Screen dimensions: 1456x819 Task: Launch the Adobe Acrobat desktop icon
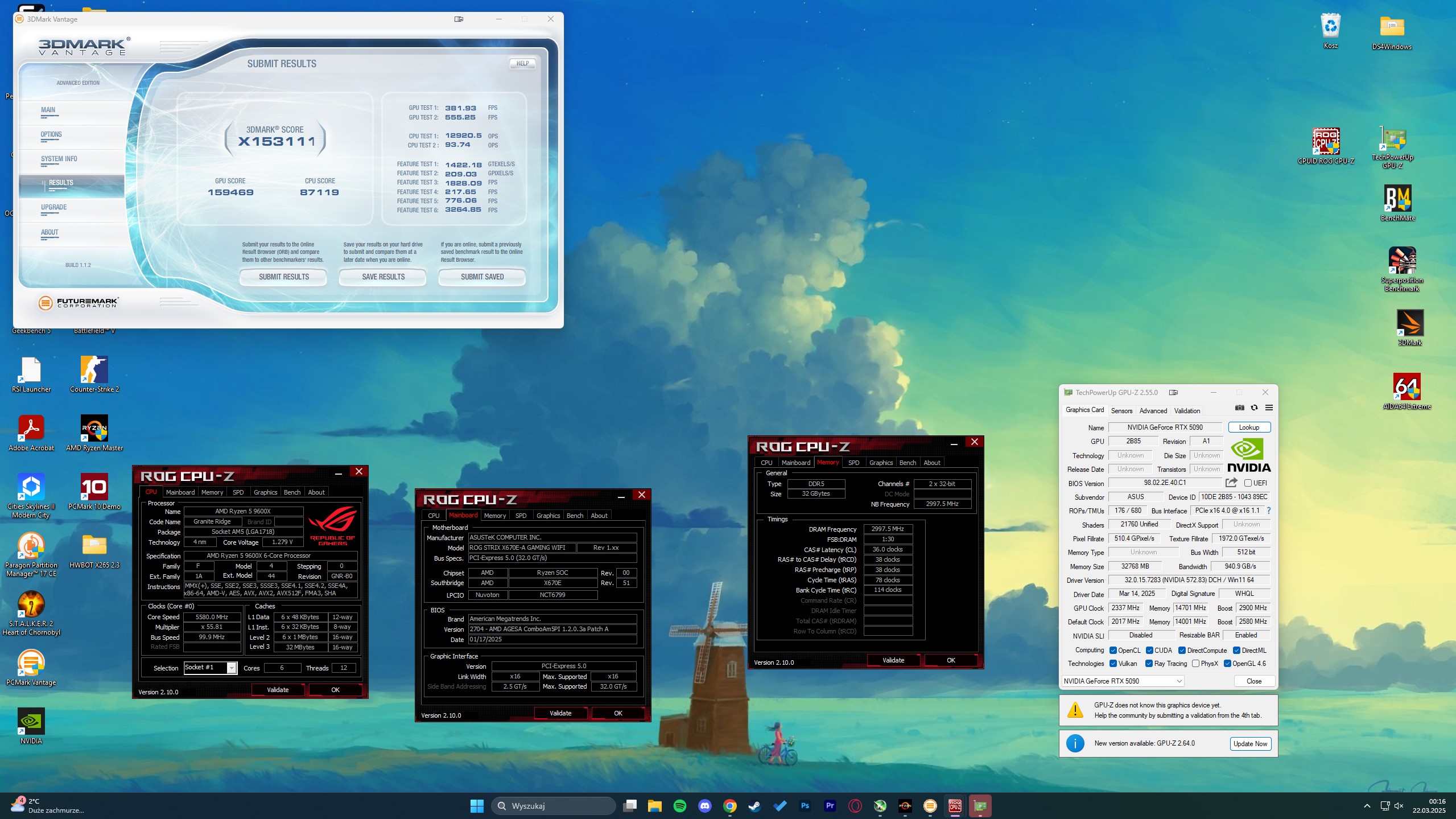coord(31,433)
